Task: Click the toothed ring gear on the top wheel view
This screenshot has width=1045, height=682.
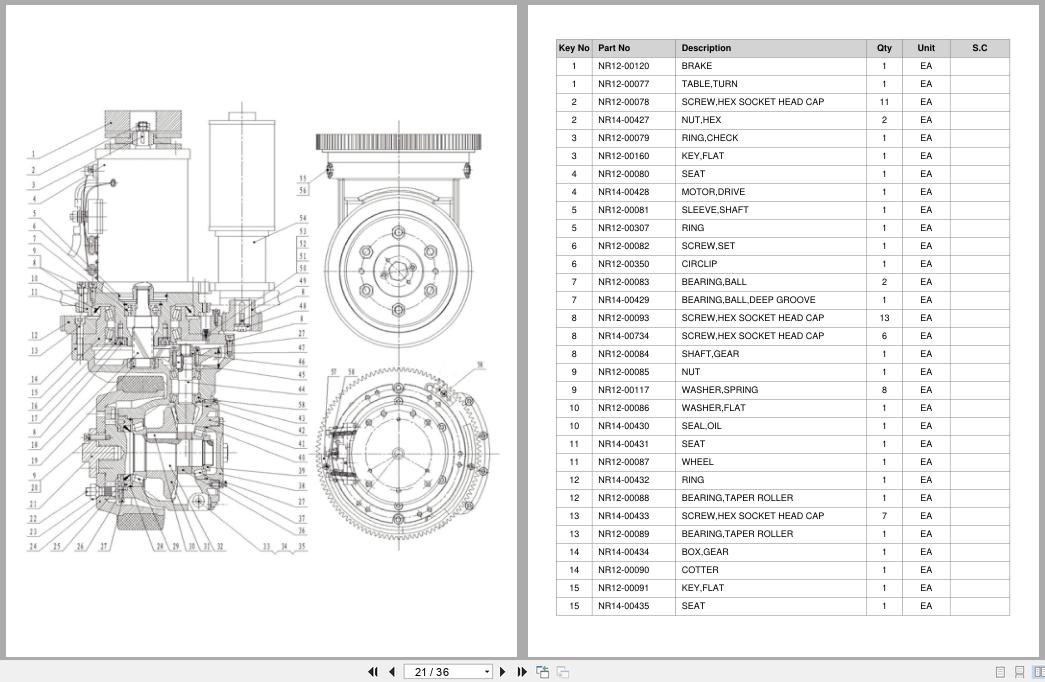Action: 399,142
